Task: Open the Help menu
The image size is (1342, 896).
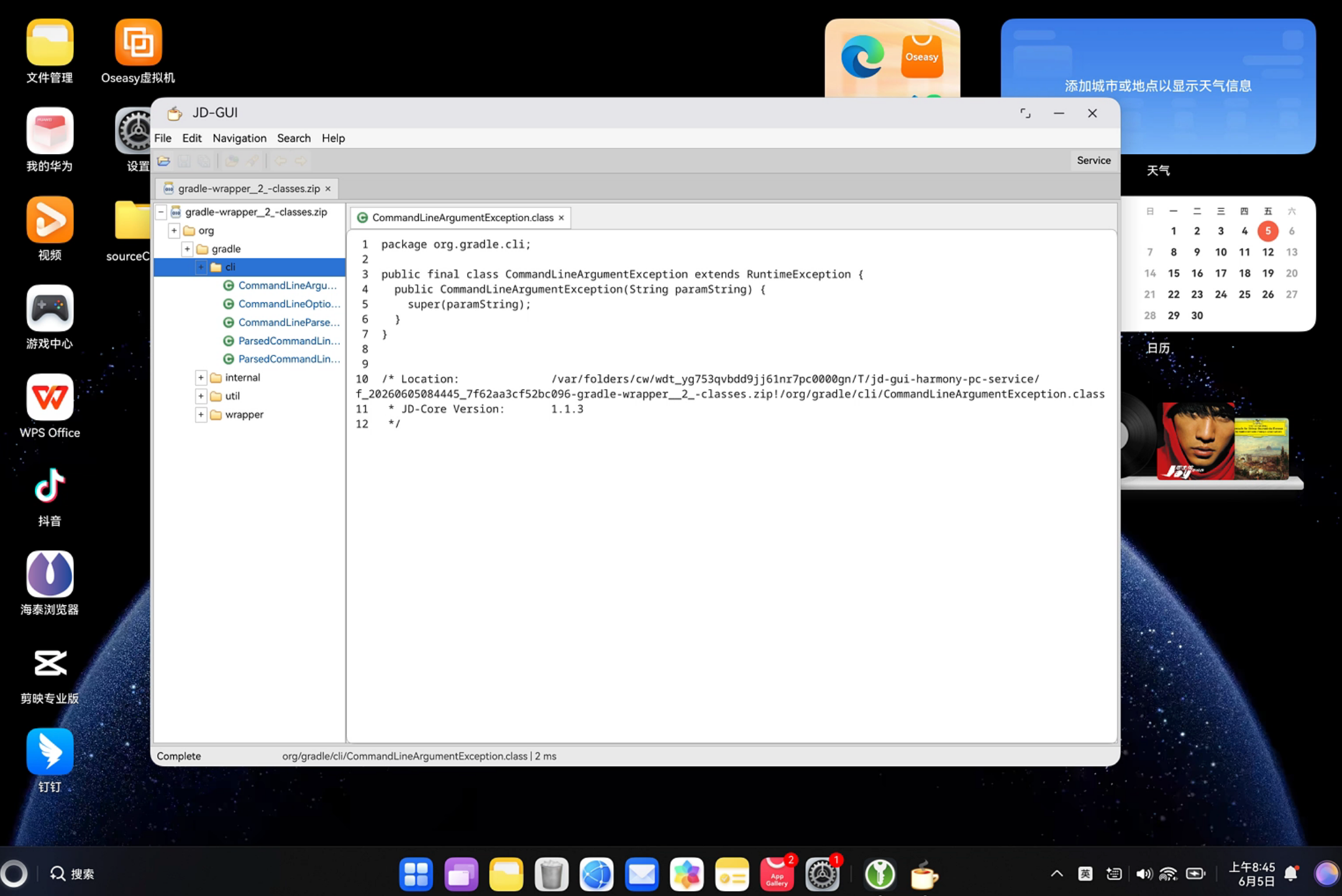Action: (x=333, y=138)
